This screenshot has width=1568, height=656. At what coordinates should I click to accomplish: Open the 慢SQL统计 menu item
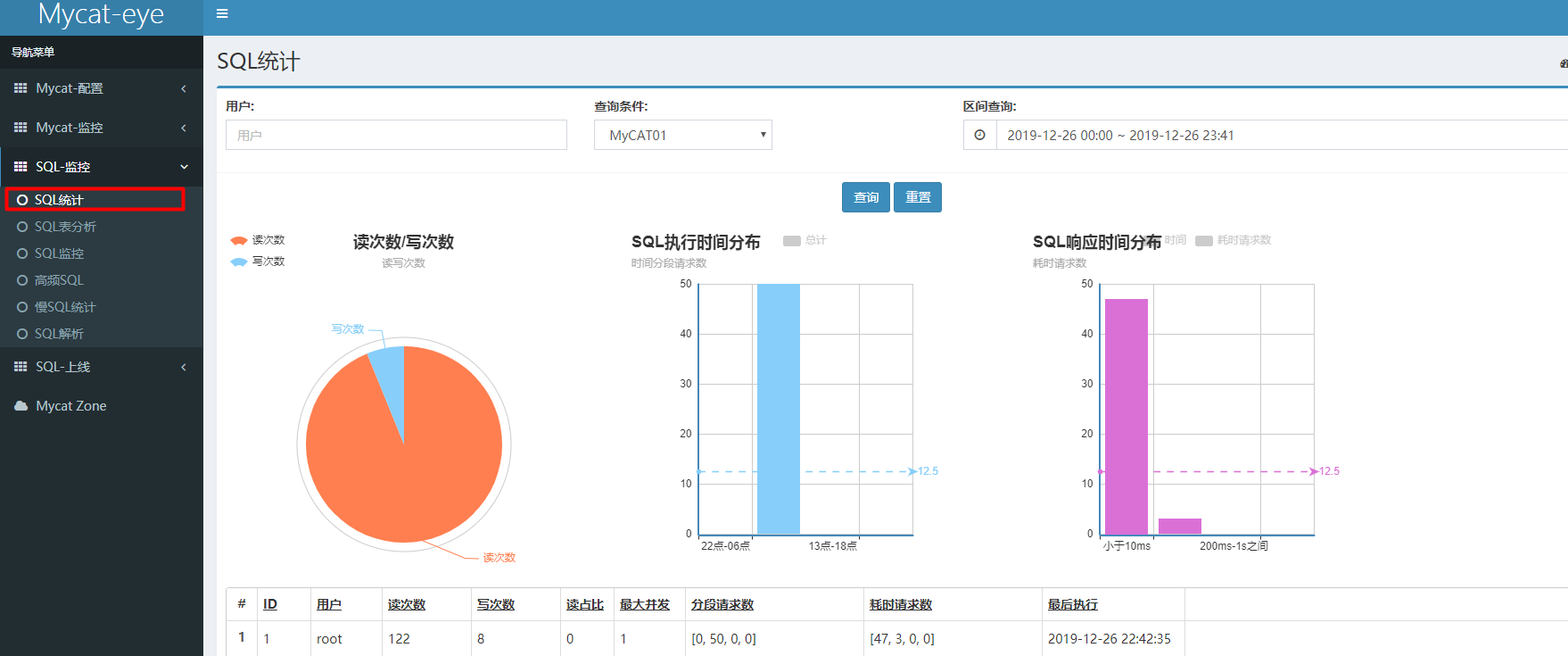click(102, 307)
